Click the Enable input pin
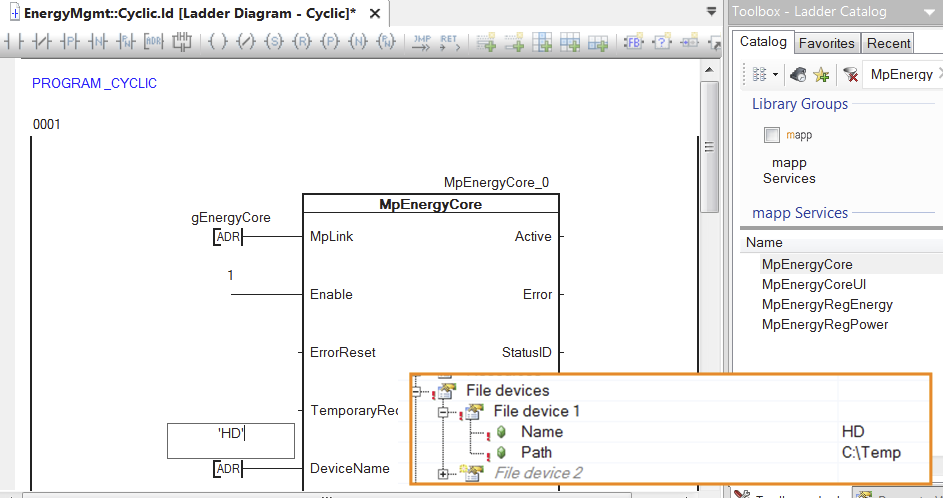943x498 pixels. tap(331, 295)
